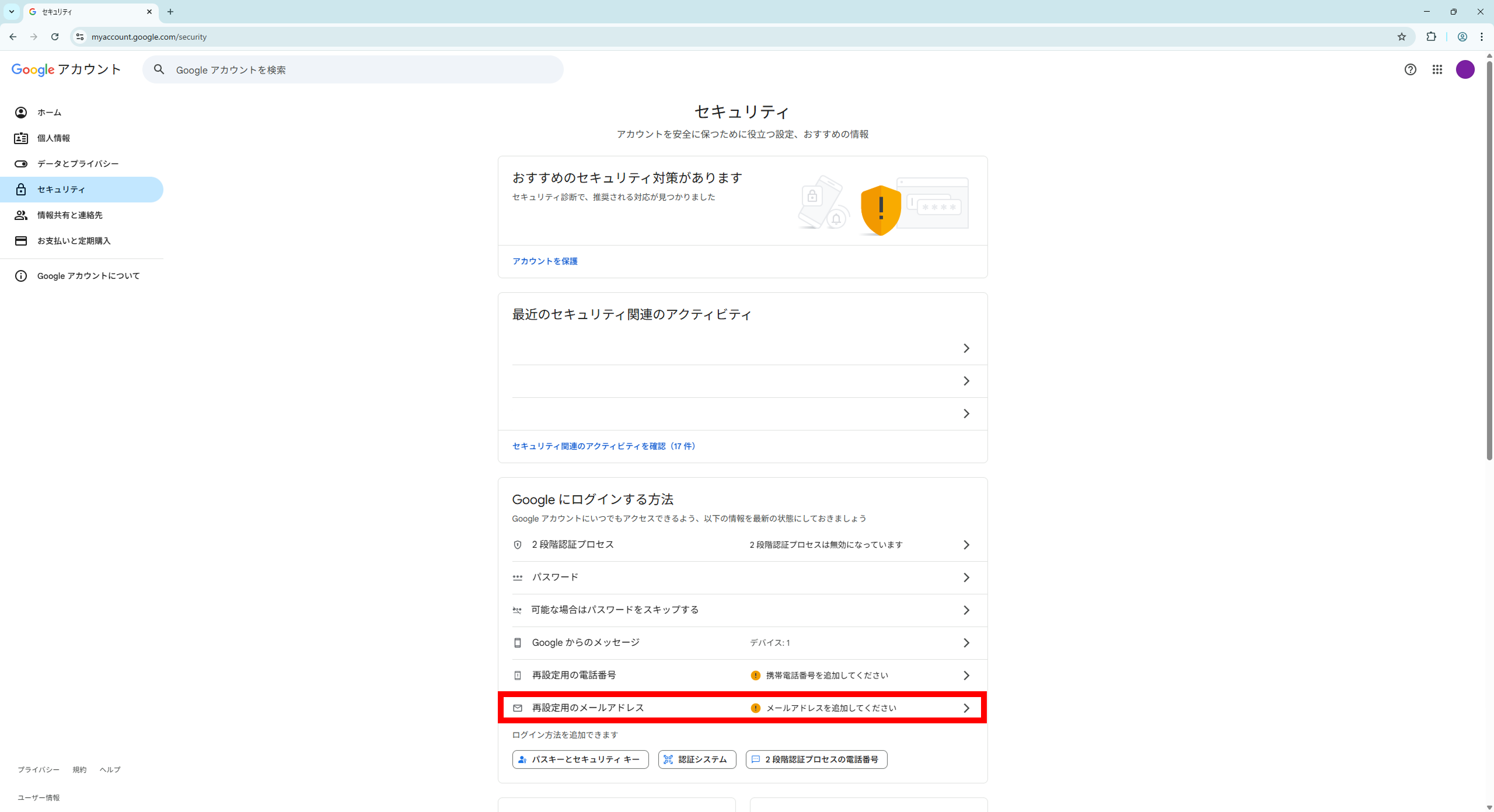
Task: Close the セキュリティ tab
Action: point(149,12)
